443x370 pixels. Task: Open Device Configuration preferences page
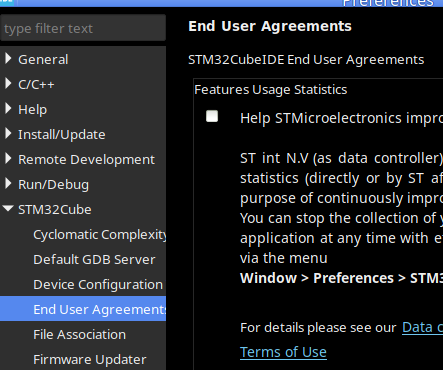click(x=98, y=285)
